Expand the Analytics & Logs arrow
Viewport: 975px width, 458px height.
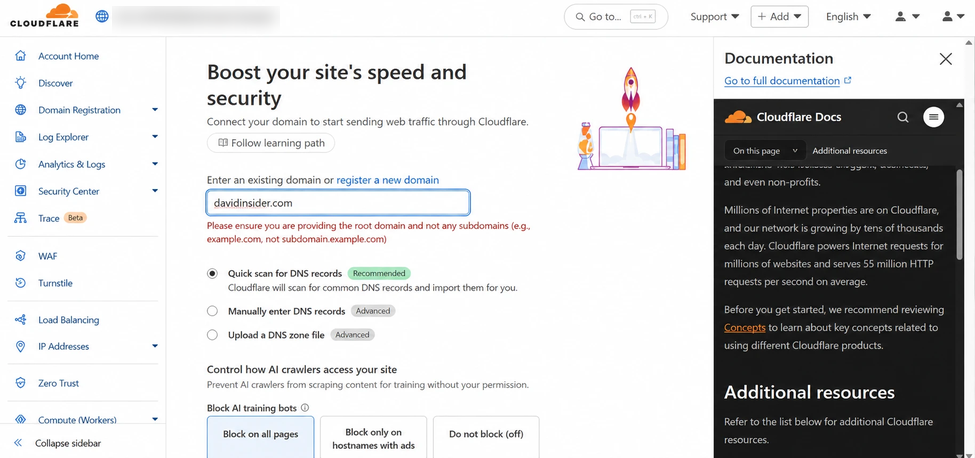[155, 164]
